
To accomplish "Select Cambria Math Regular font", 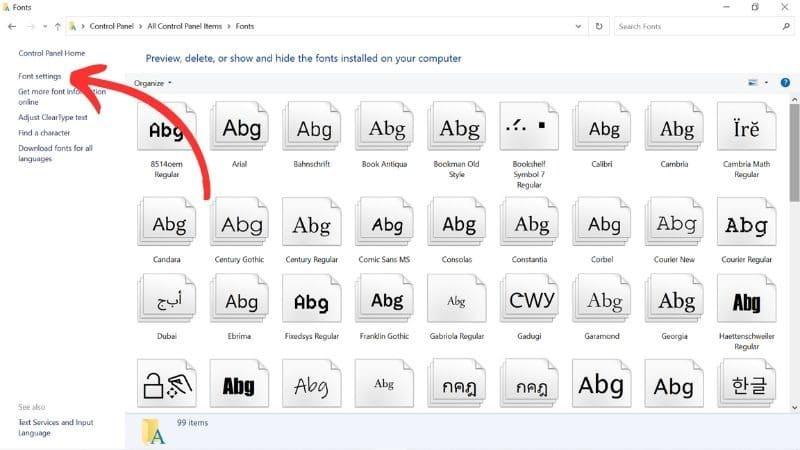I will (x=747, y=127).
